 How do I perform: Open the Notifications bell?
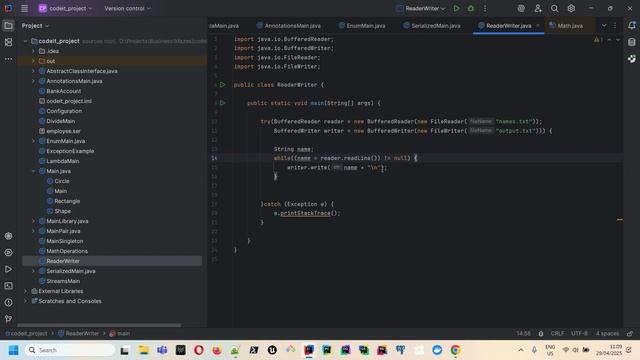tap(631, 25)
